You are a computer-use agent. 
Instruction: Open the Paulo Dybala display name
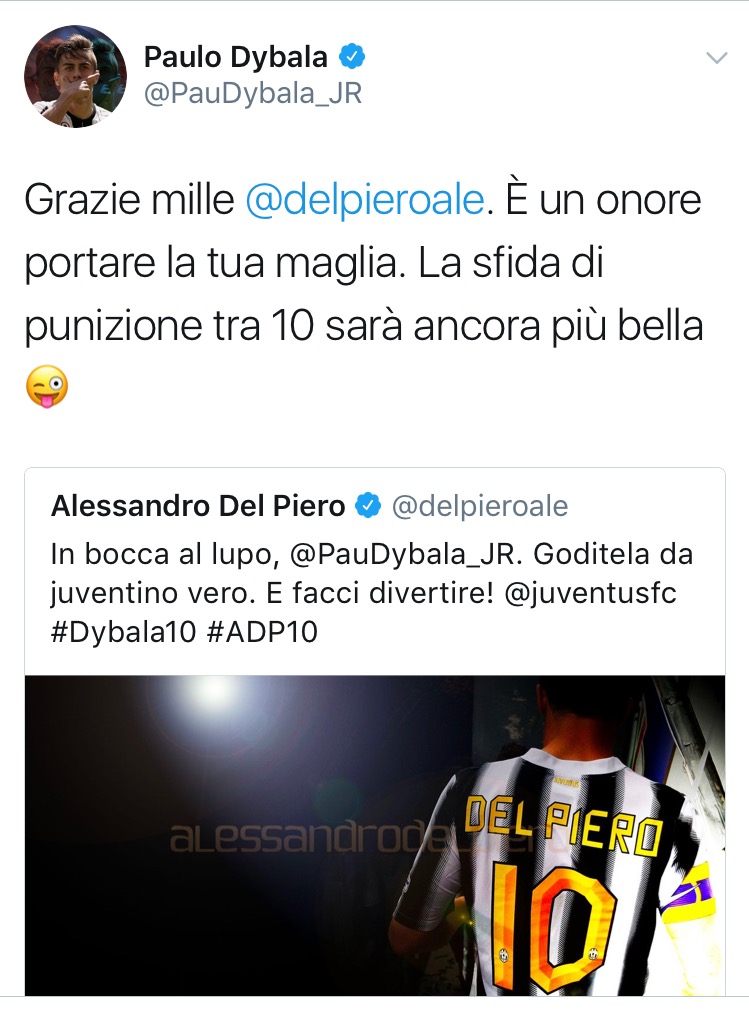tap(235, 57)
